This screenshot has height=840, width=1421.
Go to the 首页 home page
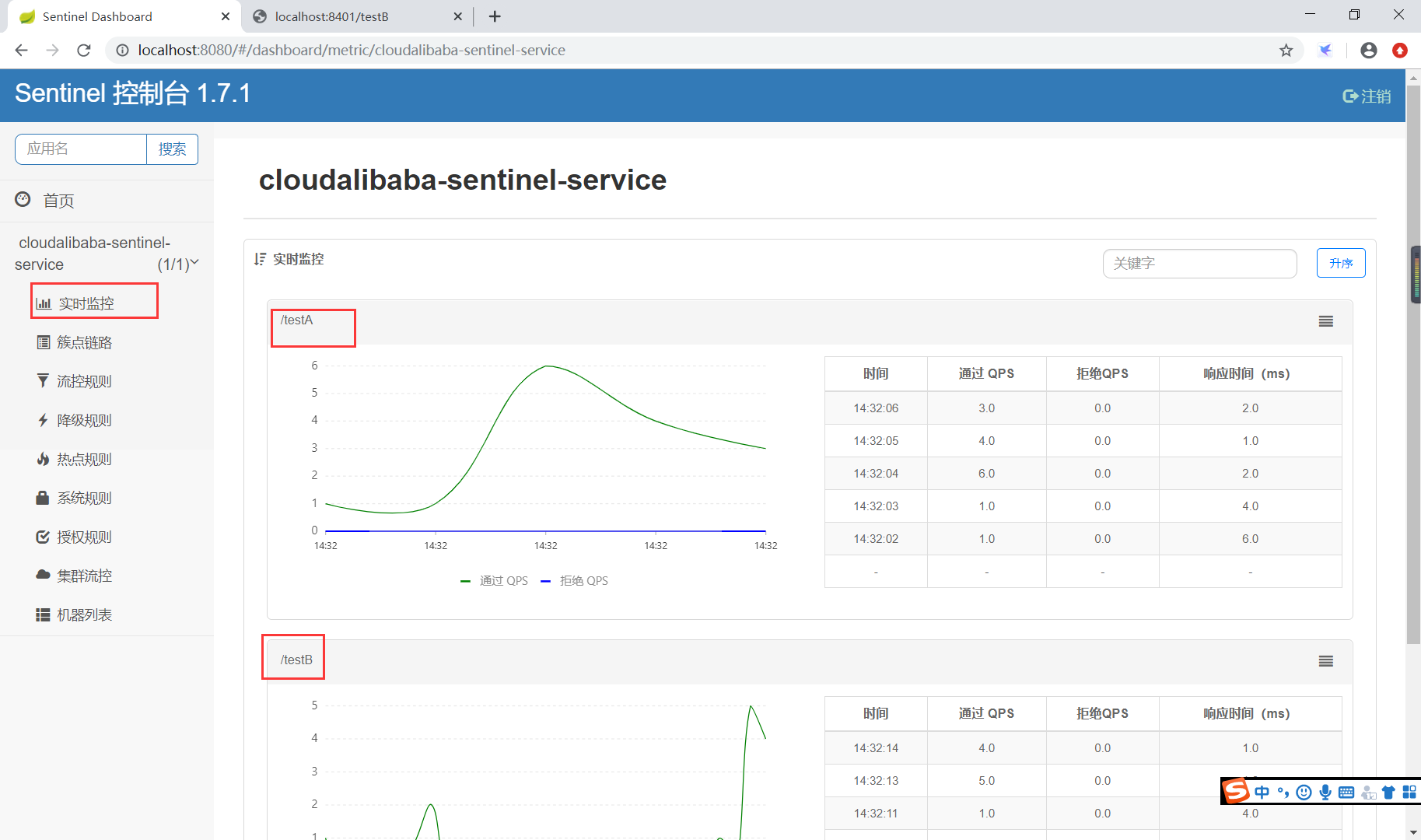tap(45, 201)
